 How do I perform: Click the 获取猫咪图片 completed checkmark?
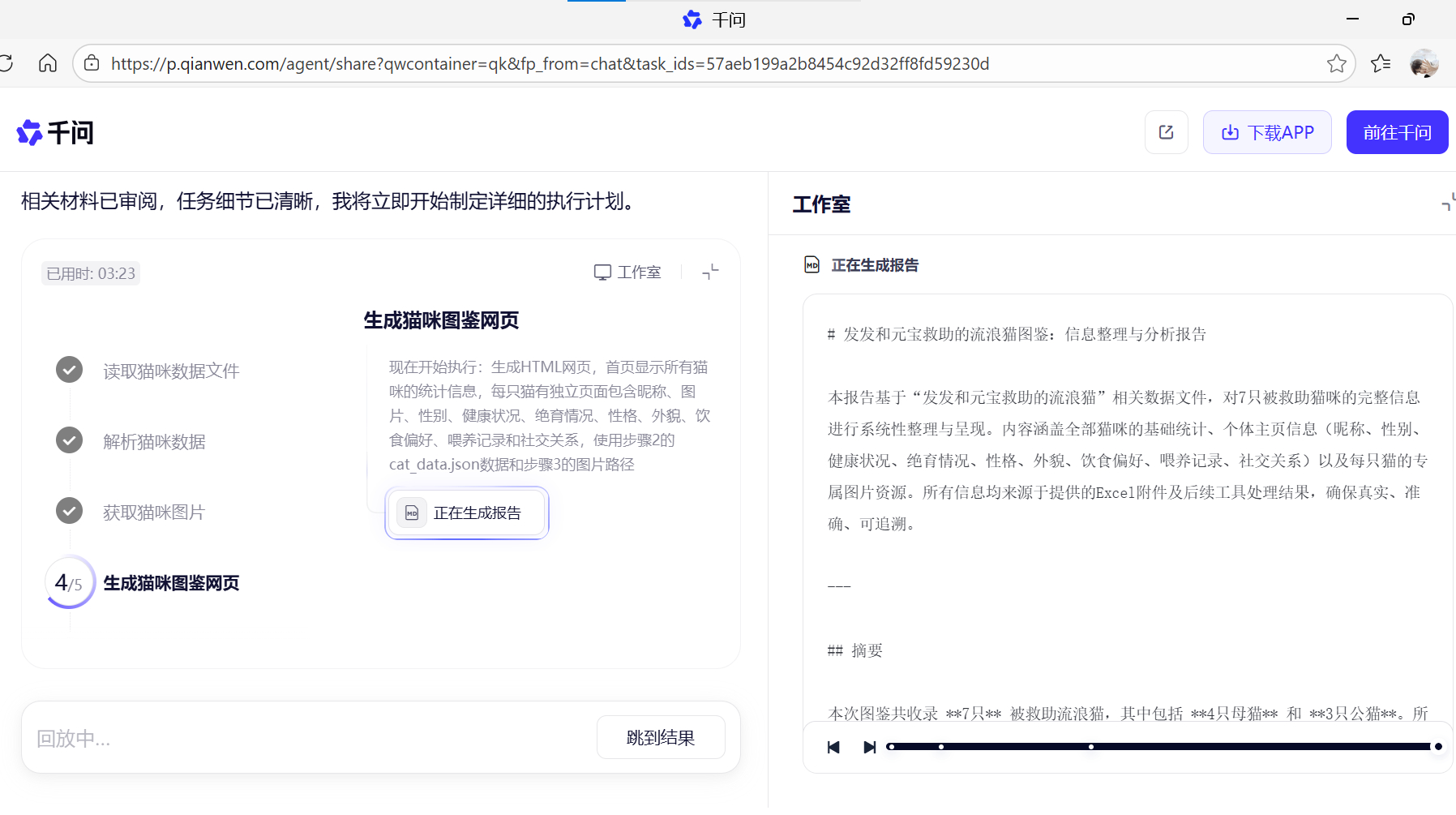tap(69, 511)
